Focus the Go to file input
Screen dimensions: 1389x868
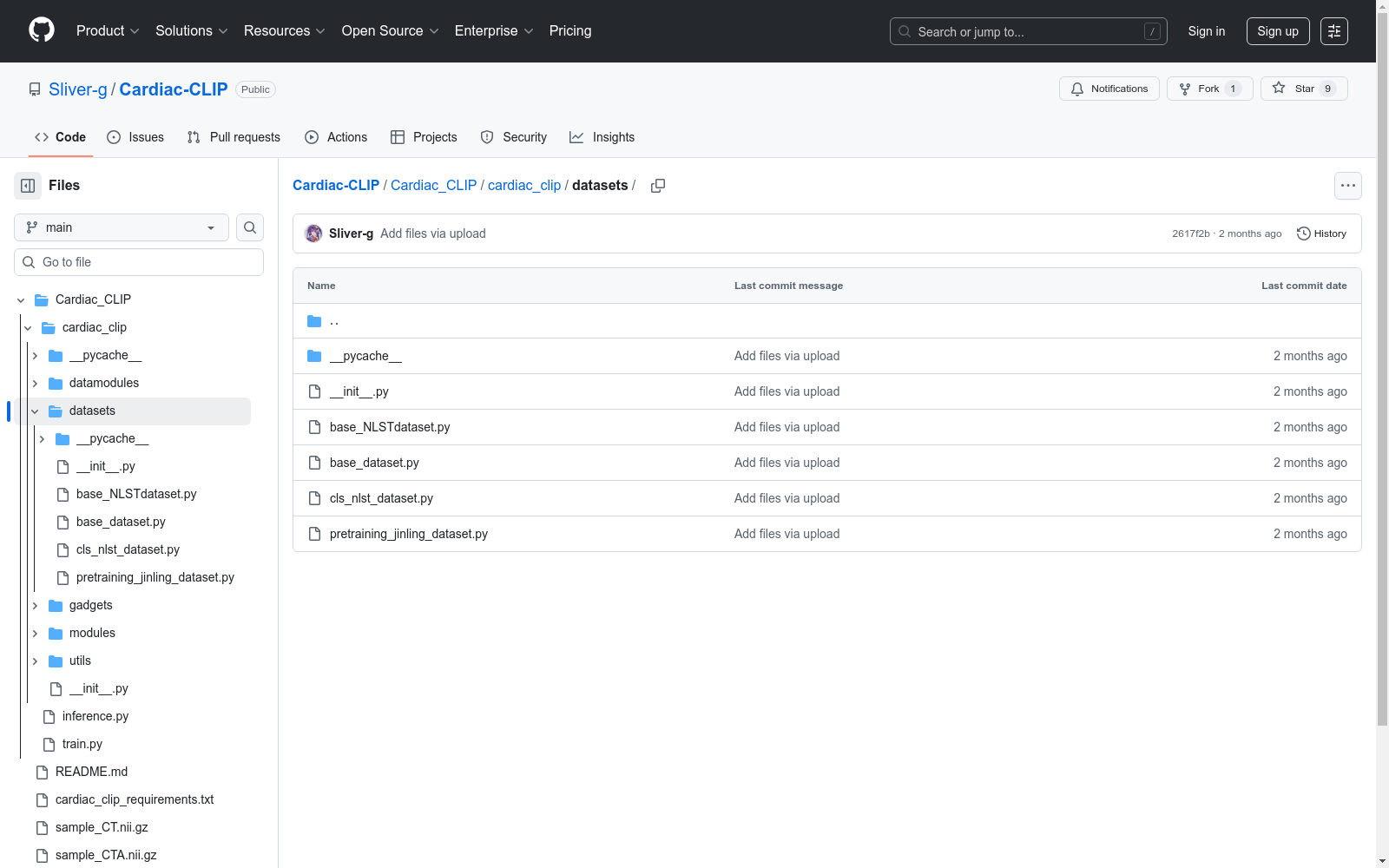tap(139, 262)
